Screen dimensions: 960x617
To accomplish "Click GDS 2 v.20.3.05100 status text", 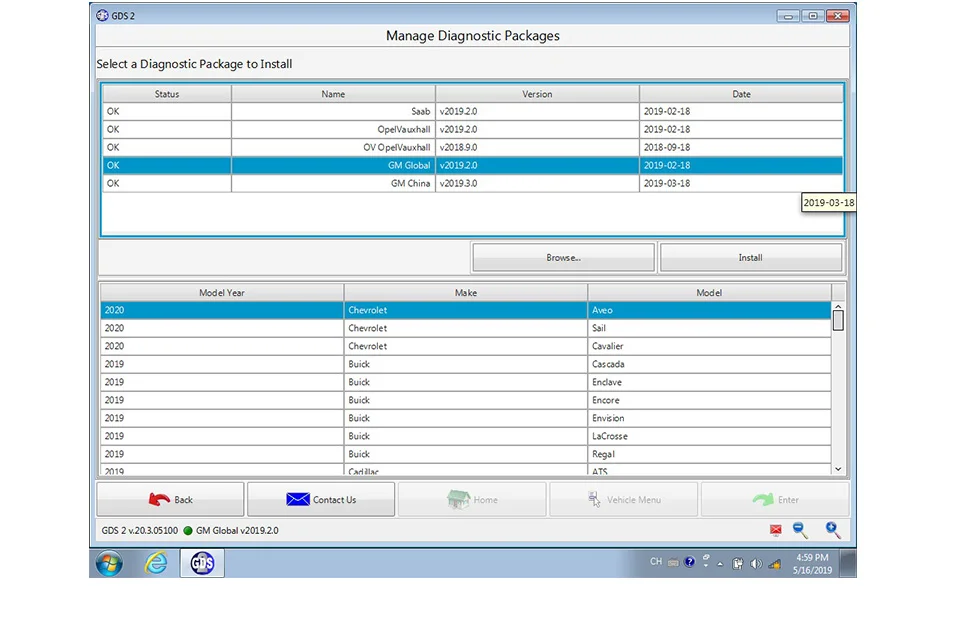I will click(x=140, y=531).
